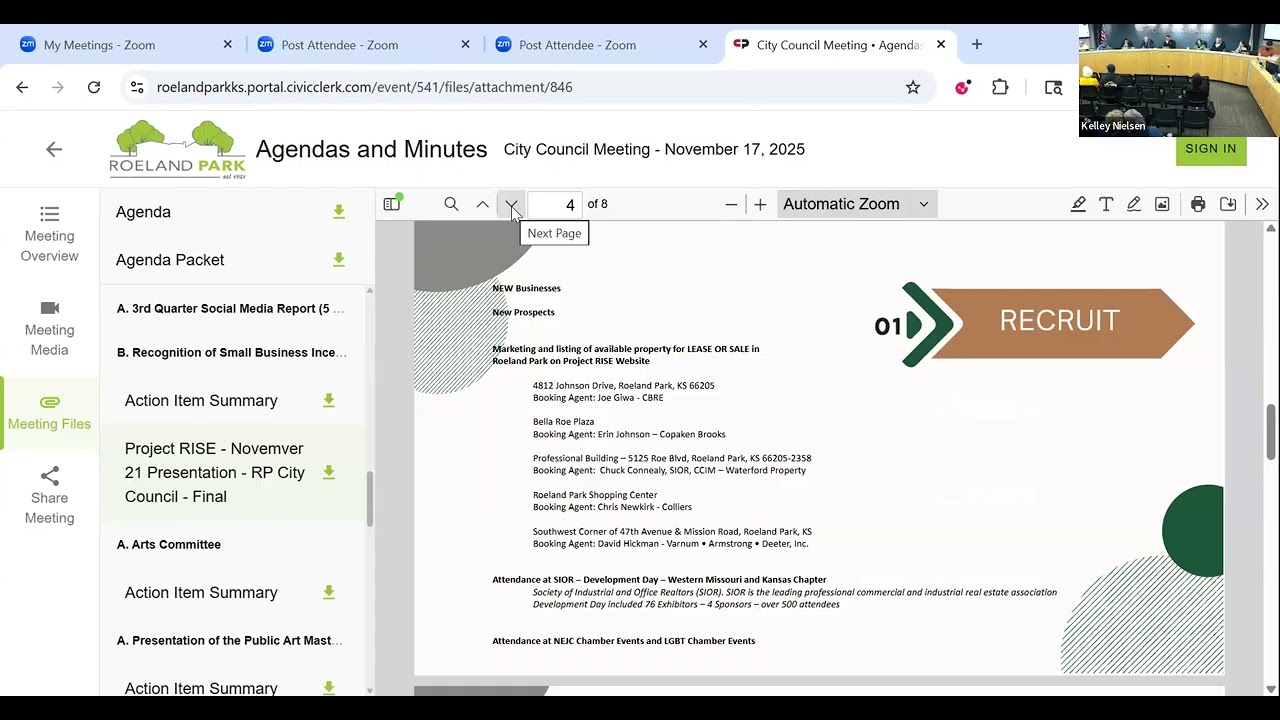Select Presentation of the Public Art Master item
This screenshot has width=1280, height=720.
point(230,641)
